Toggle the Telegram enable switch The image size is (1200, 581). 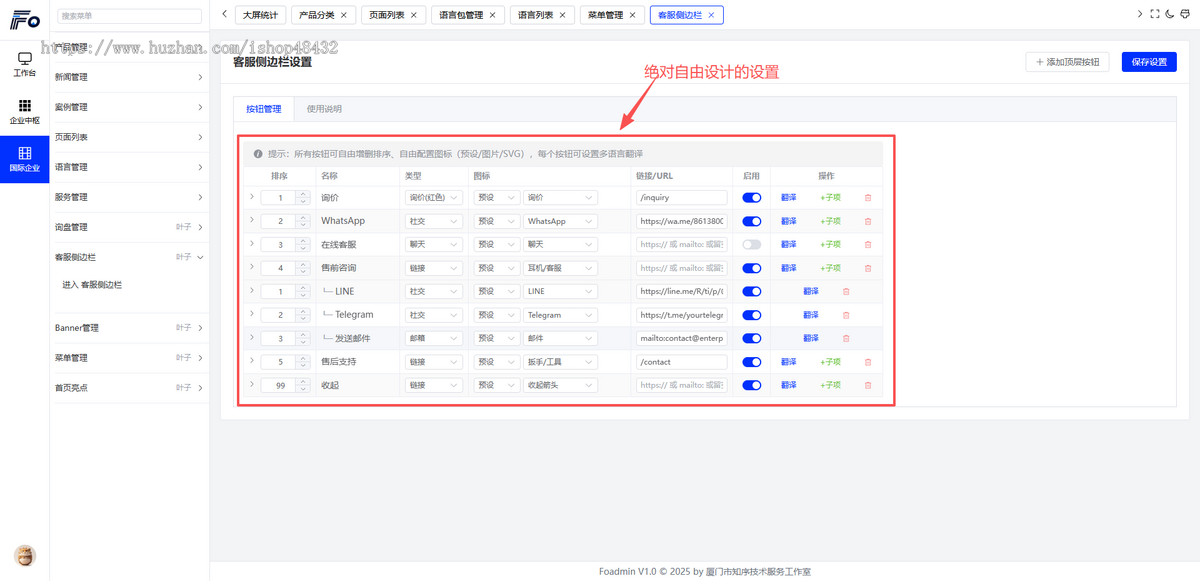point(752,315)
